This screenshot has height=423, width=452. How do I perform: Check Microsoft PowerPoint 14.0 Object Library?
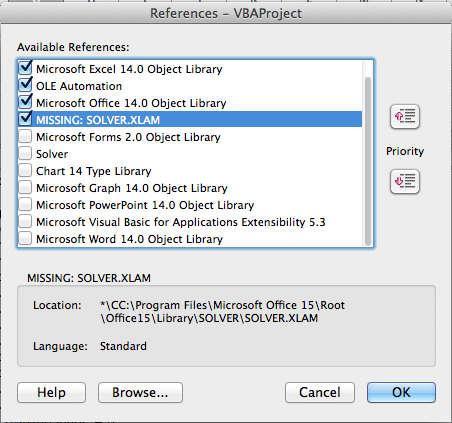point(25,204)
